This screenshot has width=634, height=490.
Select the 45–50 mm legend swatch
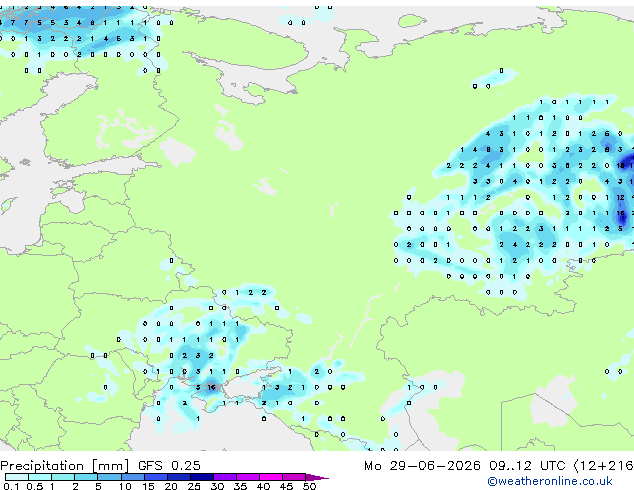coord(294,477)
